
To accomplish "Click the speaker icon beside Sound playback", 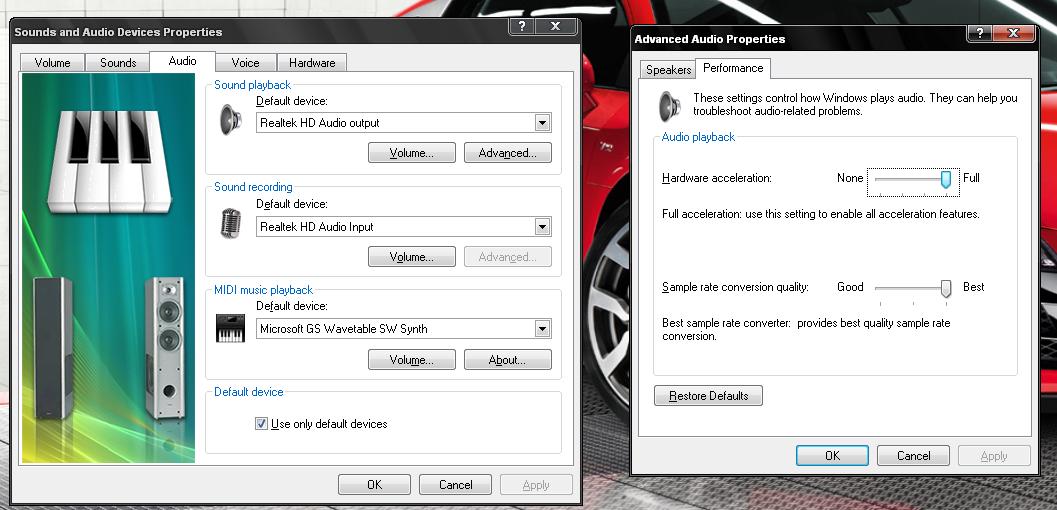I will click(x=231, y=122).
